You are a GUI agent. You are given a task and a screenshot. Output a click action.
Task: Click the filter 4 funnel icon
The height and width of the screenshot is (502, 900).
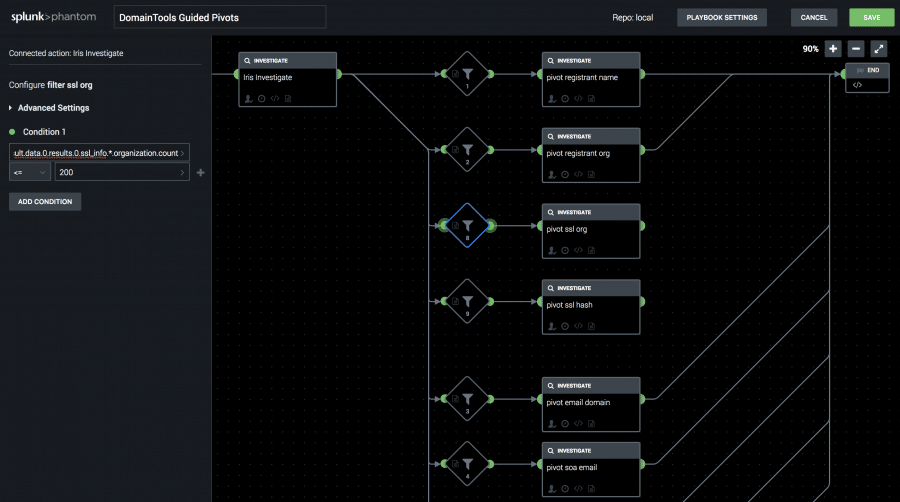468,463
